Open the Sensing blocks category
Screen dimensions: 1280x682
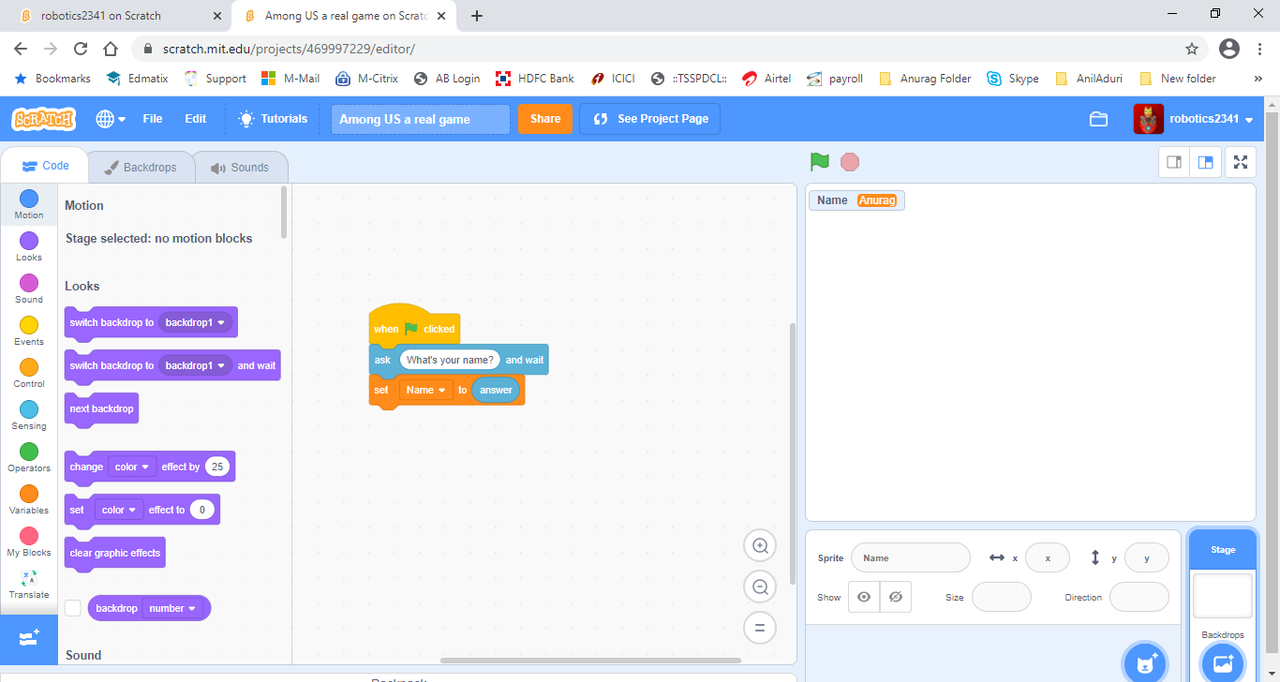tap(29, 415)
